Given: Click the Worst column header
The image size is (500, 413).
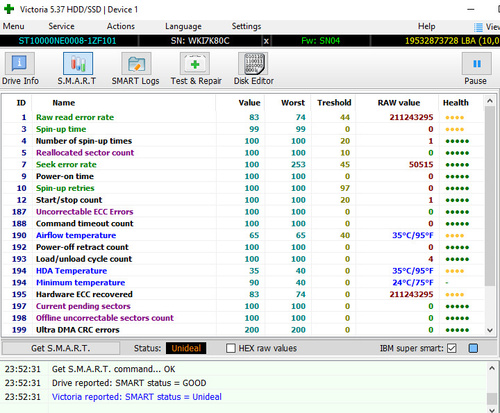Looking at the screenshot, I should [x=293, y=103].
